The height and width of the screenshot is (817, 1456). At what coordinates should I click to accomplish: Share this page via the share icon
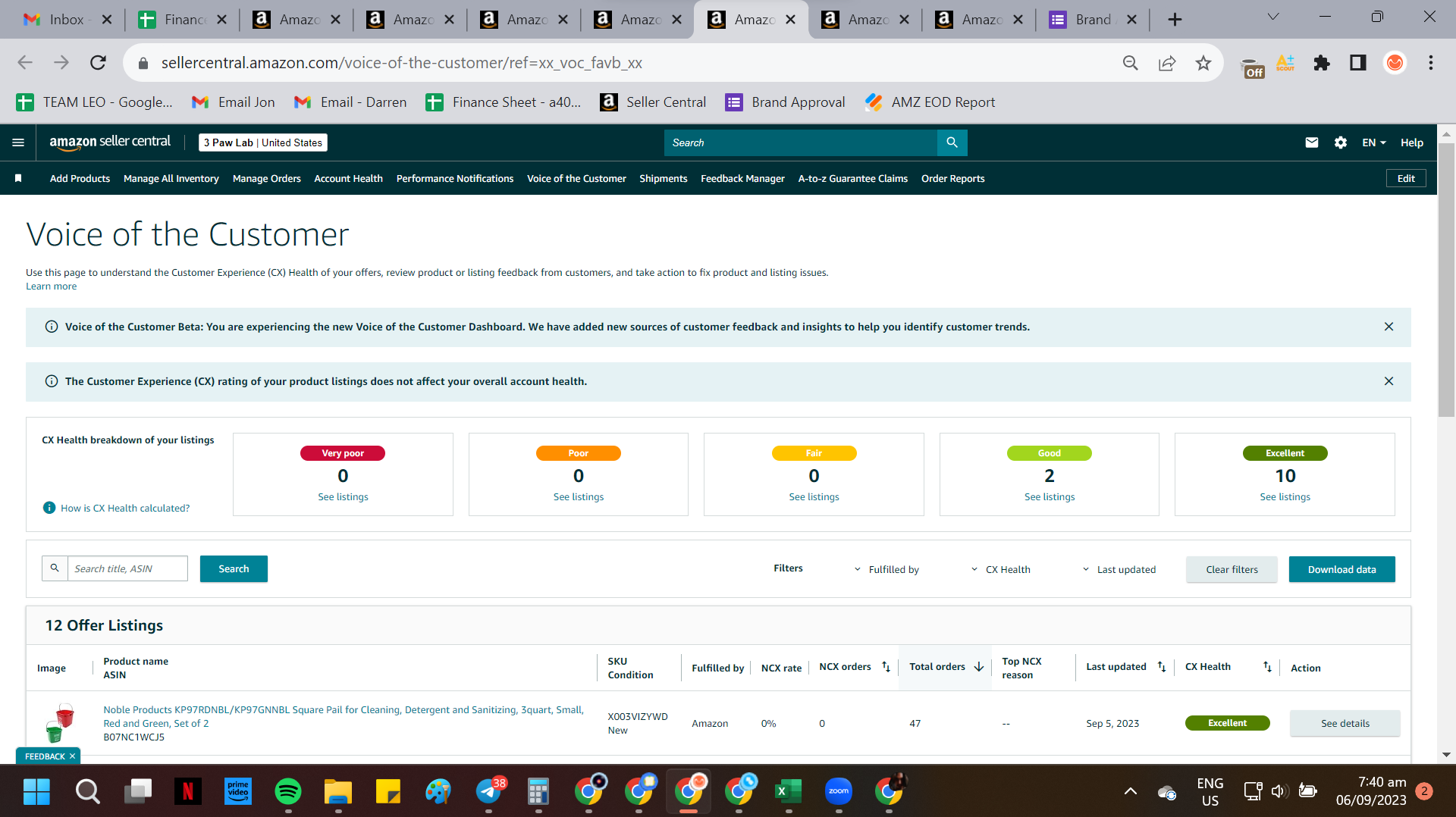click(1167, 63)
